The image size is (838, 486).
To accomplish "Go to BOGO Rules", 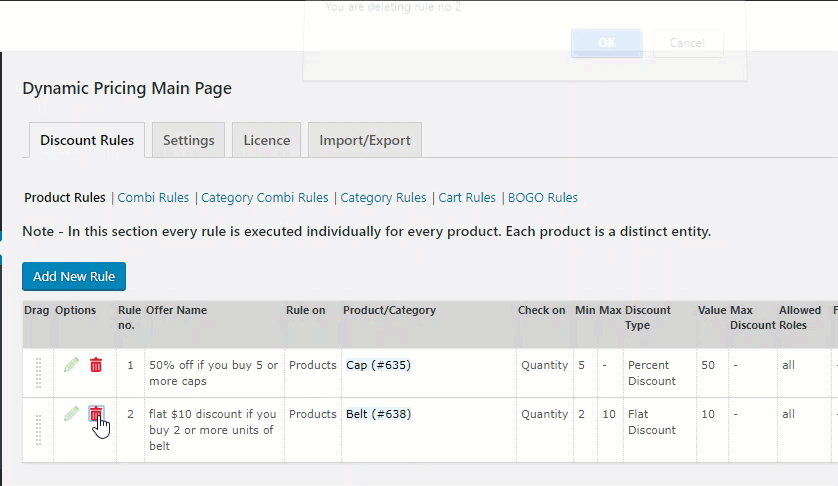I will click(542, 197).
